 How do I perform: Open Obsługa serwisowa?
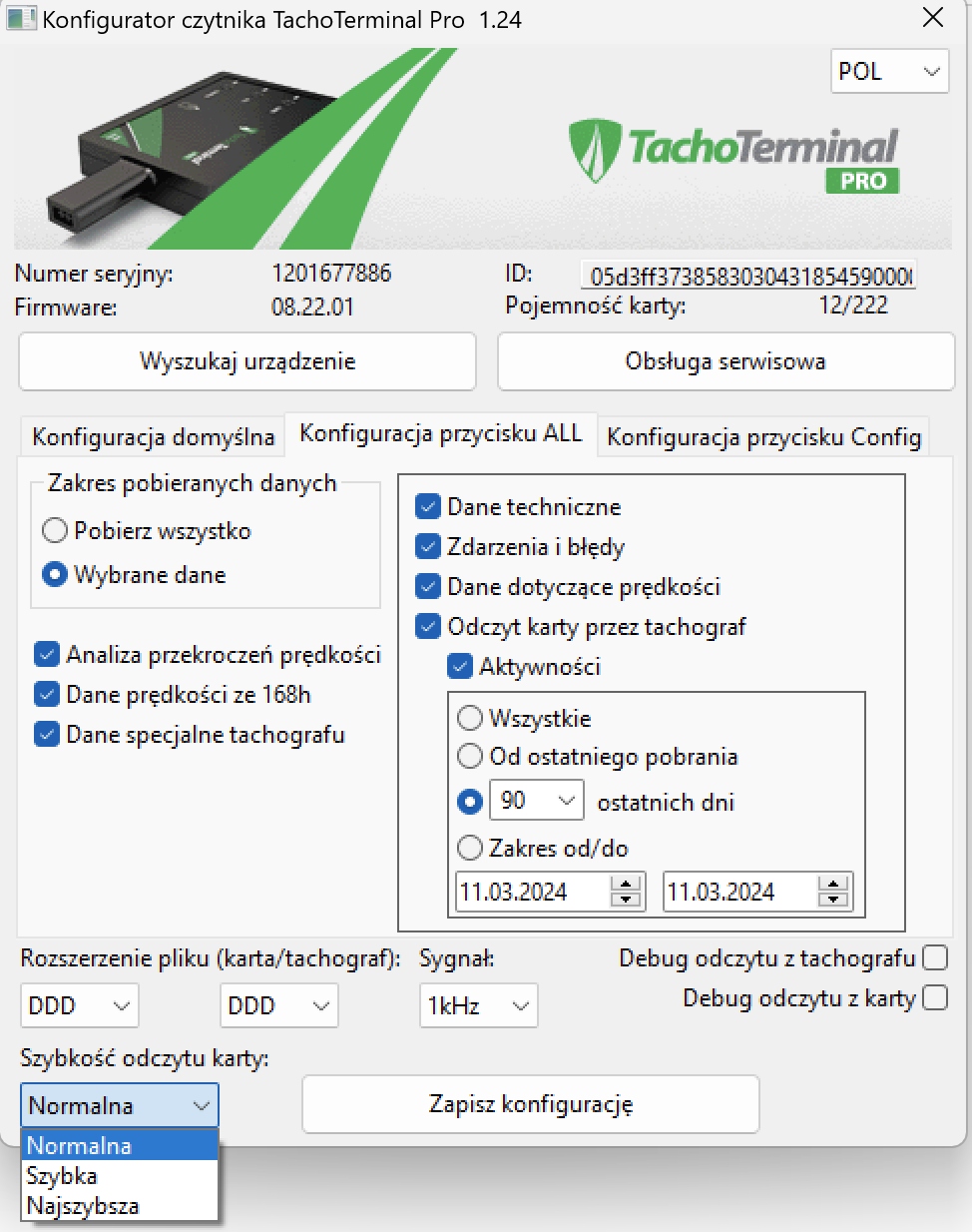pos(726,361)
